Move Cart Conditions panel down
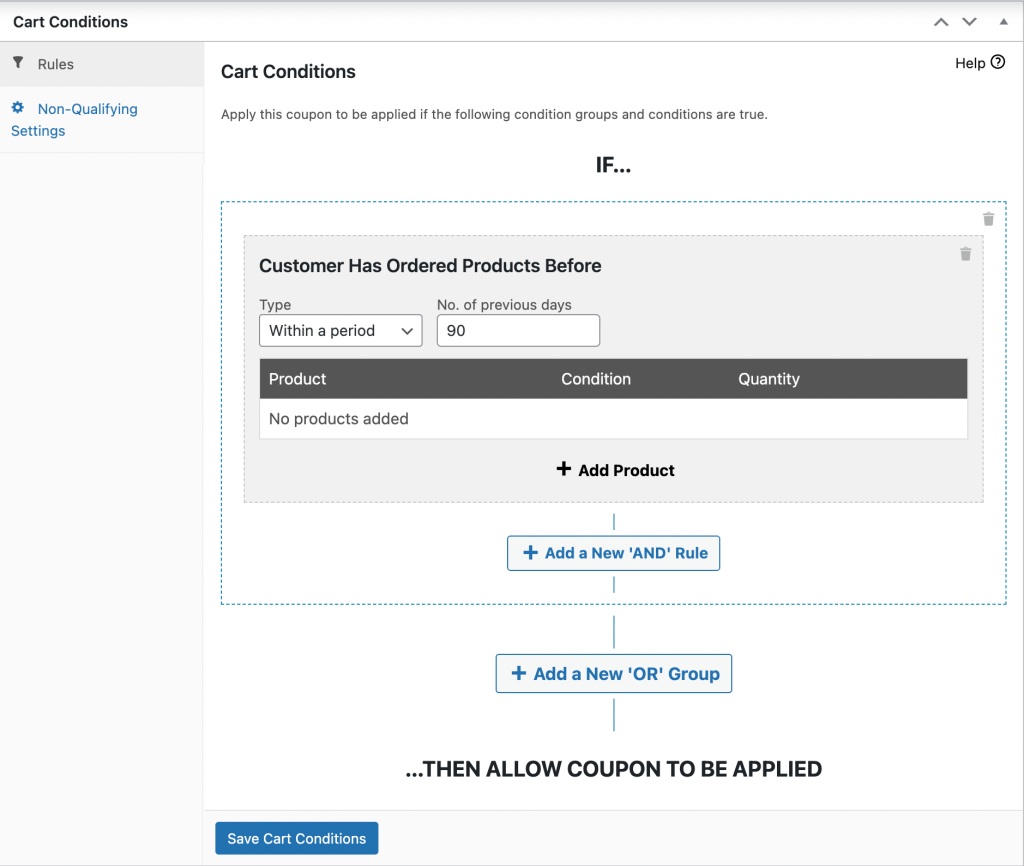This screenshot has width=1024, height=866. (970, 22)
